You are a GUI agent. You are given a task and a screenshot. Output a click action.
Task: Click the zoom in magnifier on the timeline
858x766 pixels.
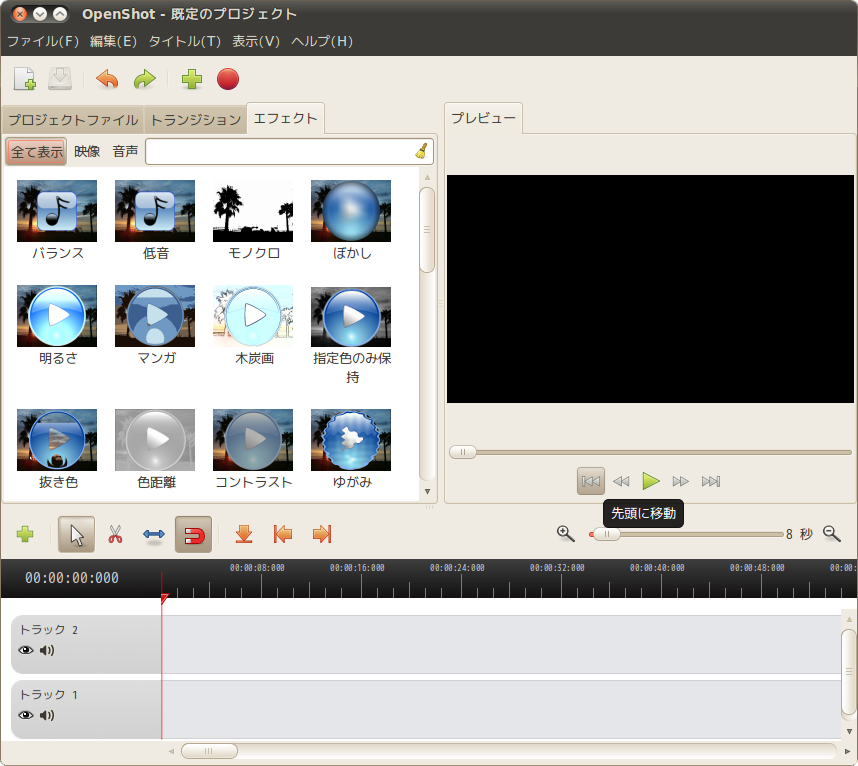click(x=566, y=534)
